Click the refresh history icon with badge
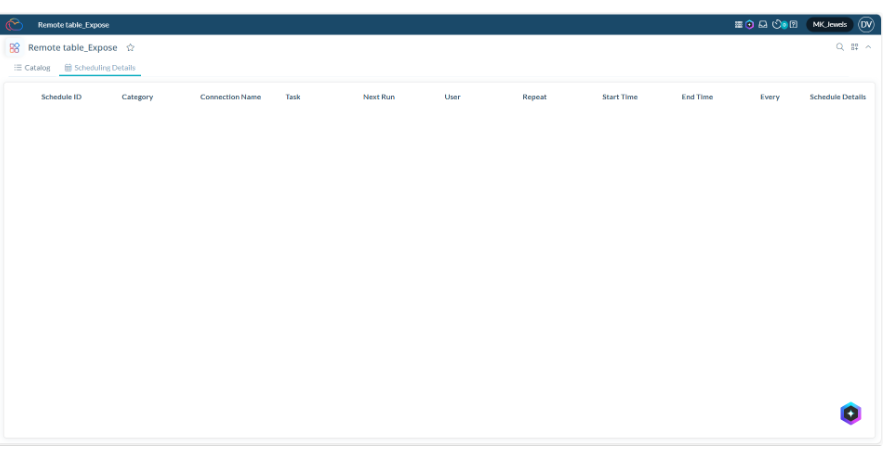 coord(779,24)
